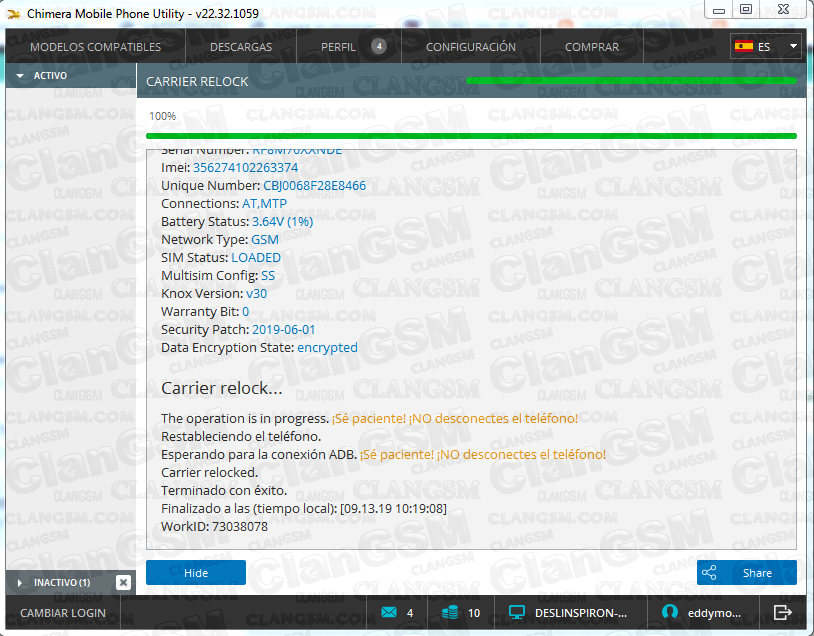
Task: Click the Hide button
Action: [x=196, y=573]
